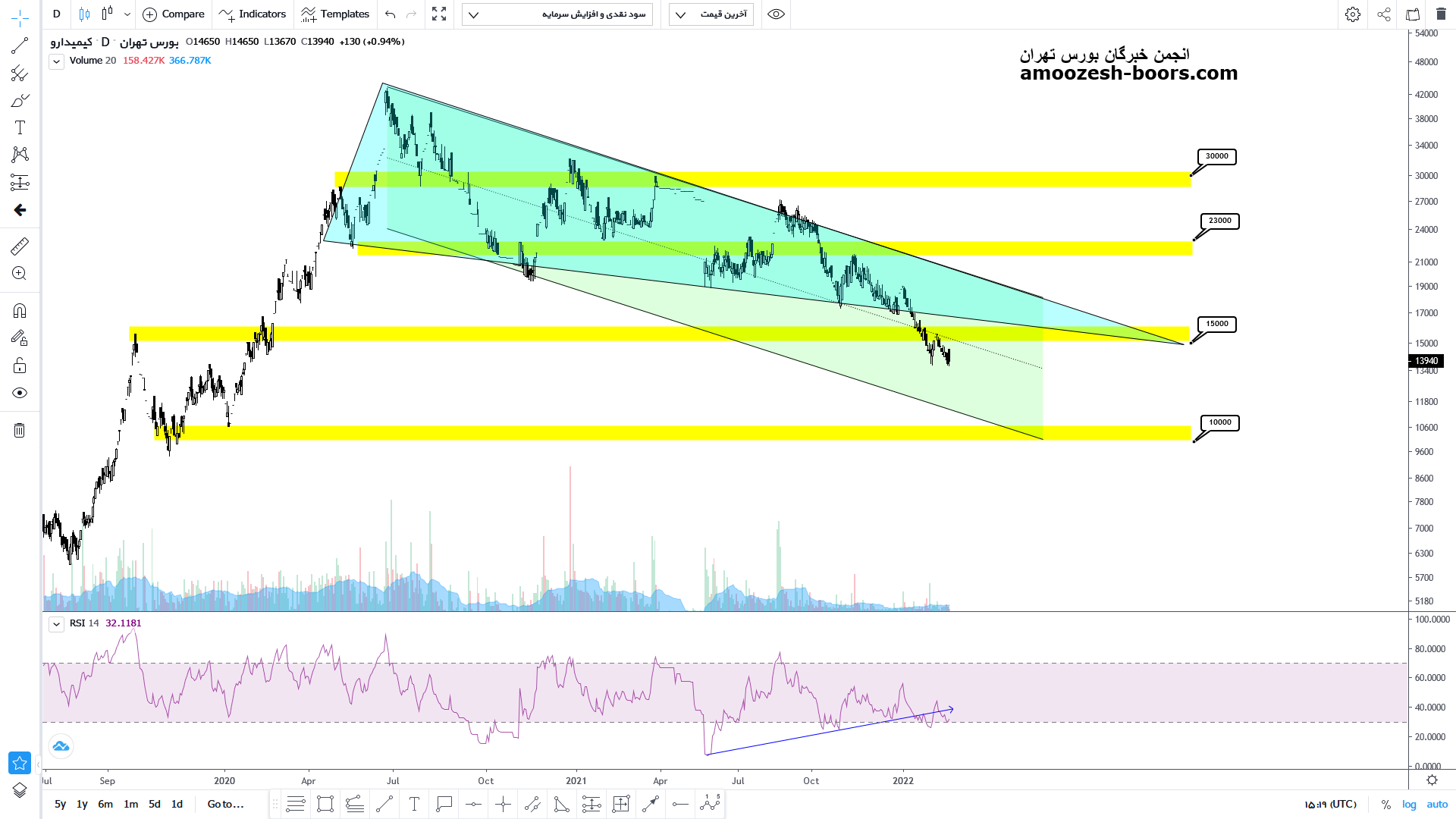Open chart settings gear icon
The image size is (1456, 819).
coord(1352,14)
